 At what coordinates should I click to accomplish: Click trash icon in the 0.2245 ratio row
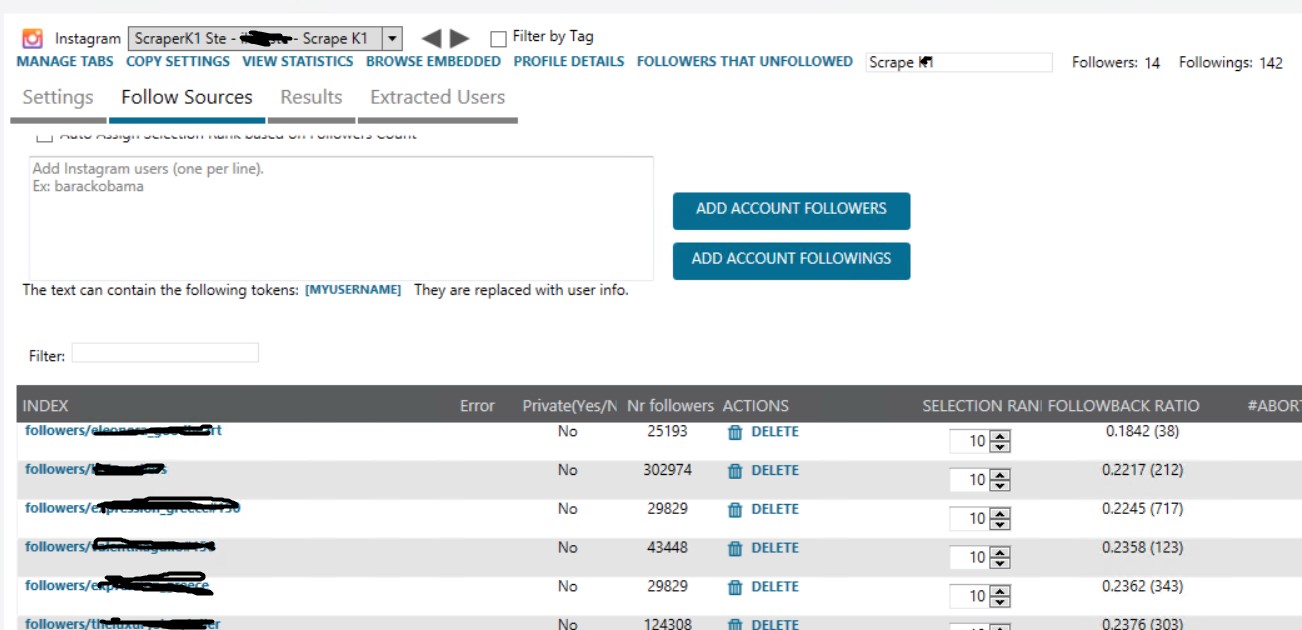tap(735, 510)
